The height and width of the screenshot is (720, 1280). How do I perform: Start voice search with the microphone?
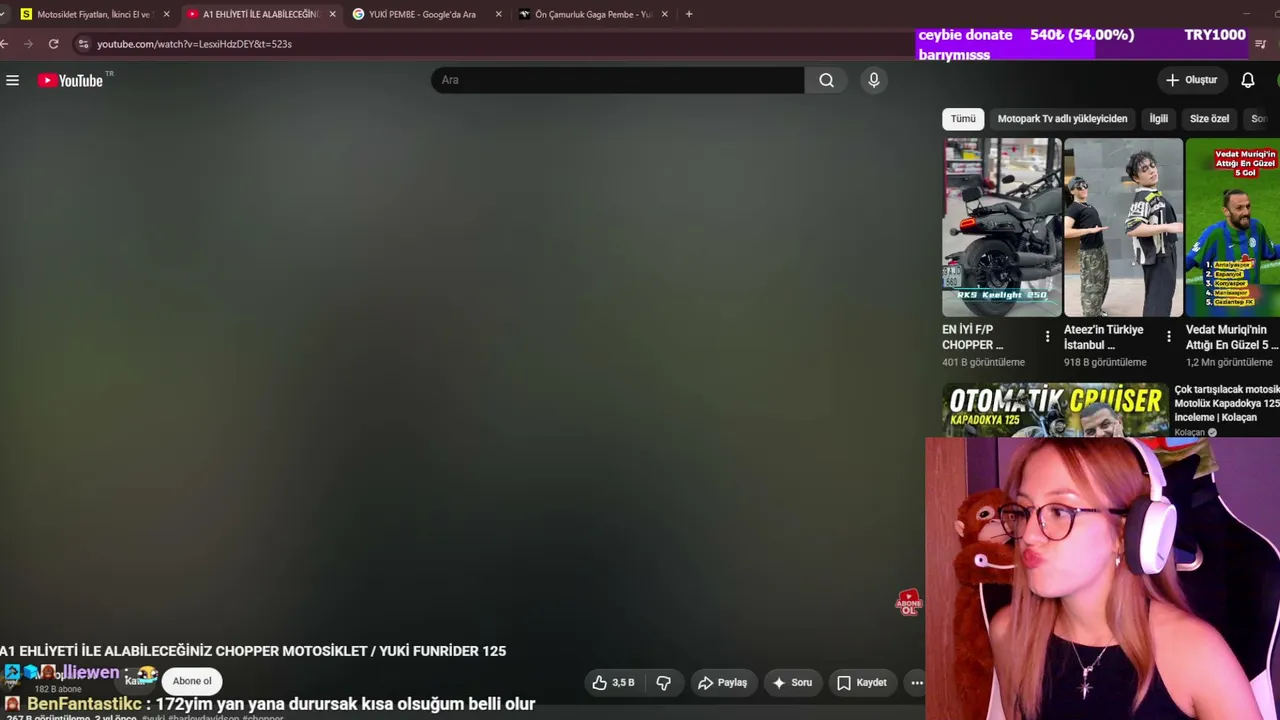pyautogui.click(x=874, y=80)
